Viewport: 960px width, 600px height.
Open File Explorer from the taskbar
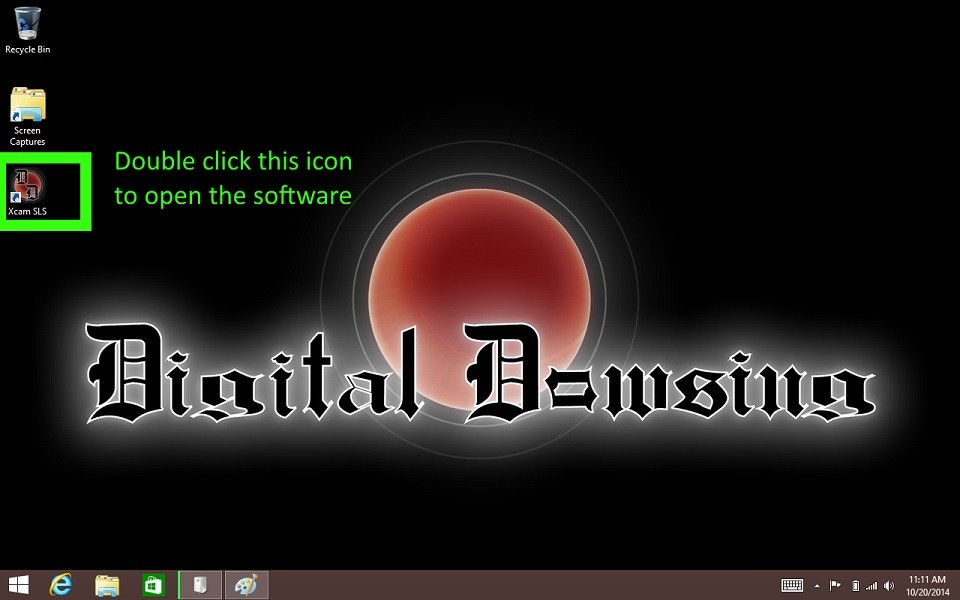(x=107, y=585)
